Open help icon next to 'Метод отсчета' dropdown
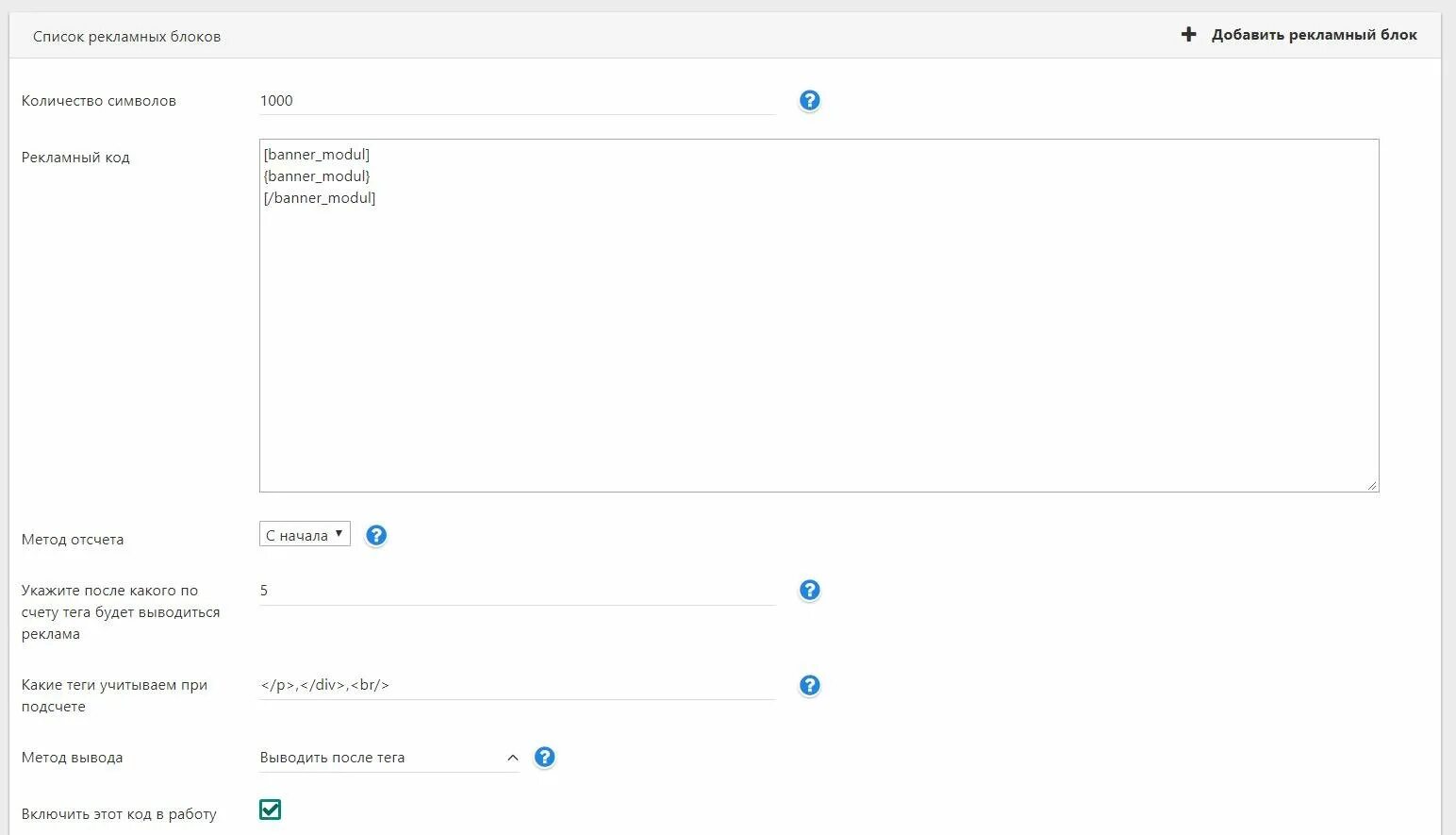1456x835 pixels. 375,535
